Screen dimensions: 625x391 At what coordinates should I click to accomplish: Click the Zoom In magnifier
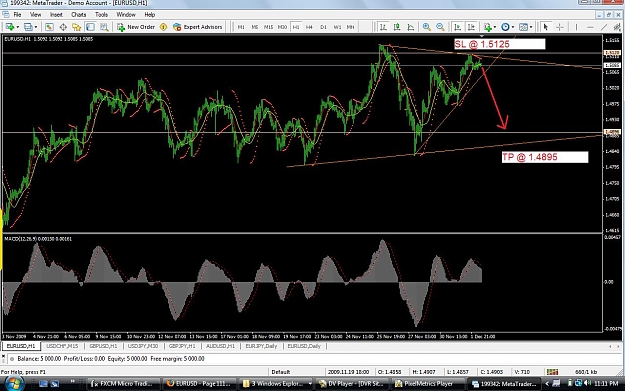coord(426,27)
